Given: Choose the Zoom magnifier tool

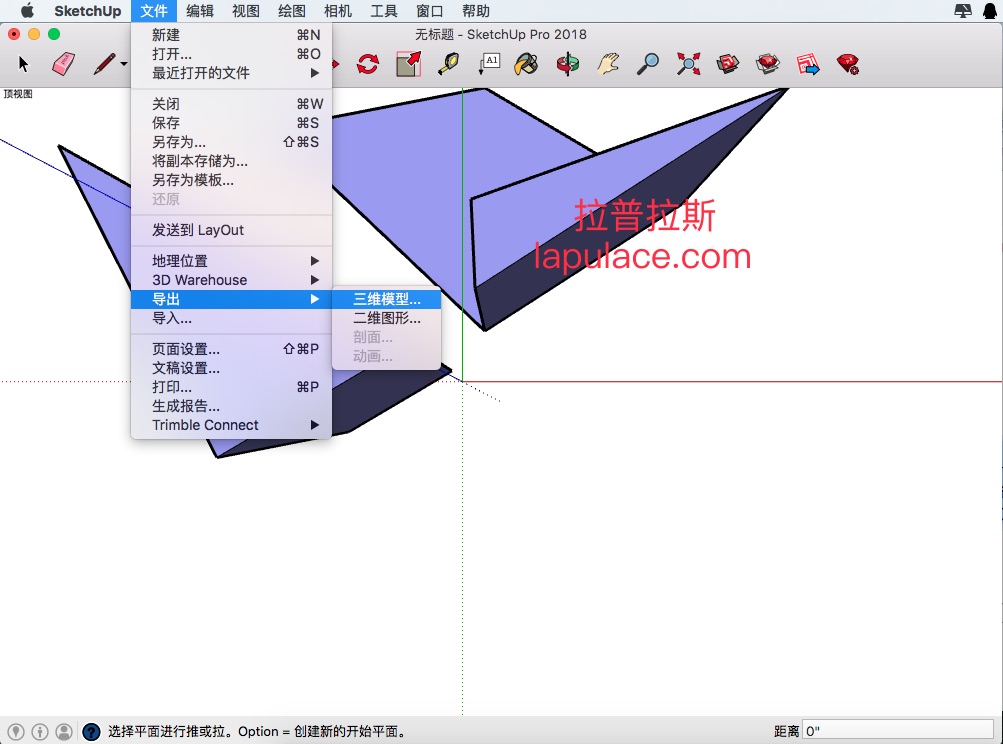Looking at the screenshot, I should tap(647, 64).
